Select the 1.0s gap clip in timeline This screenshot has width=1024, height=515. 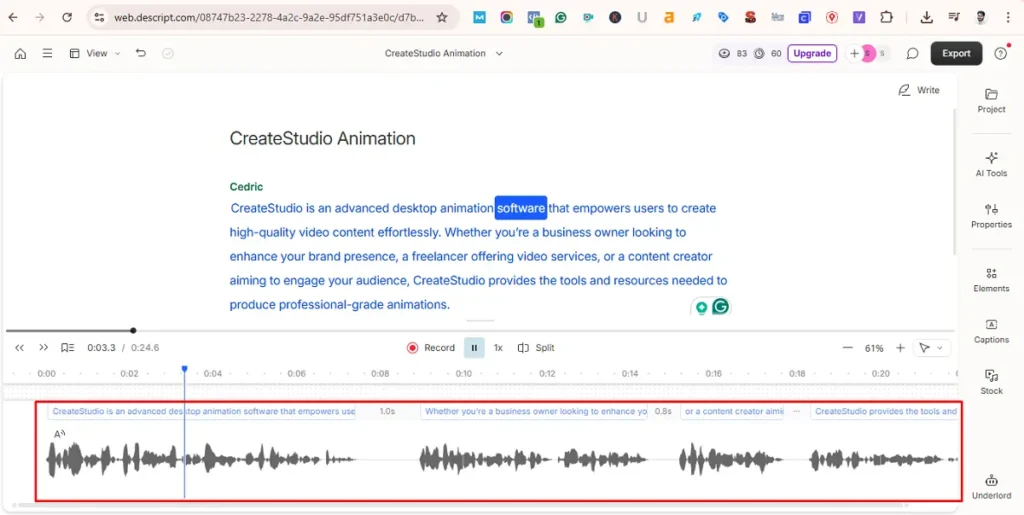pos(387,411)
